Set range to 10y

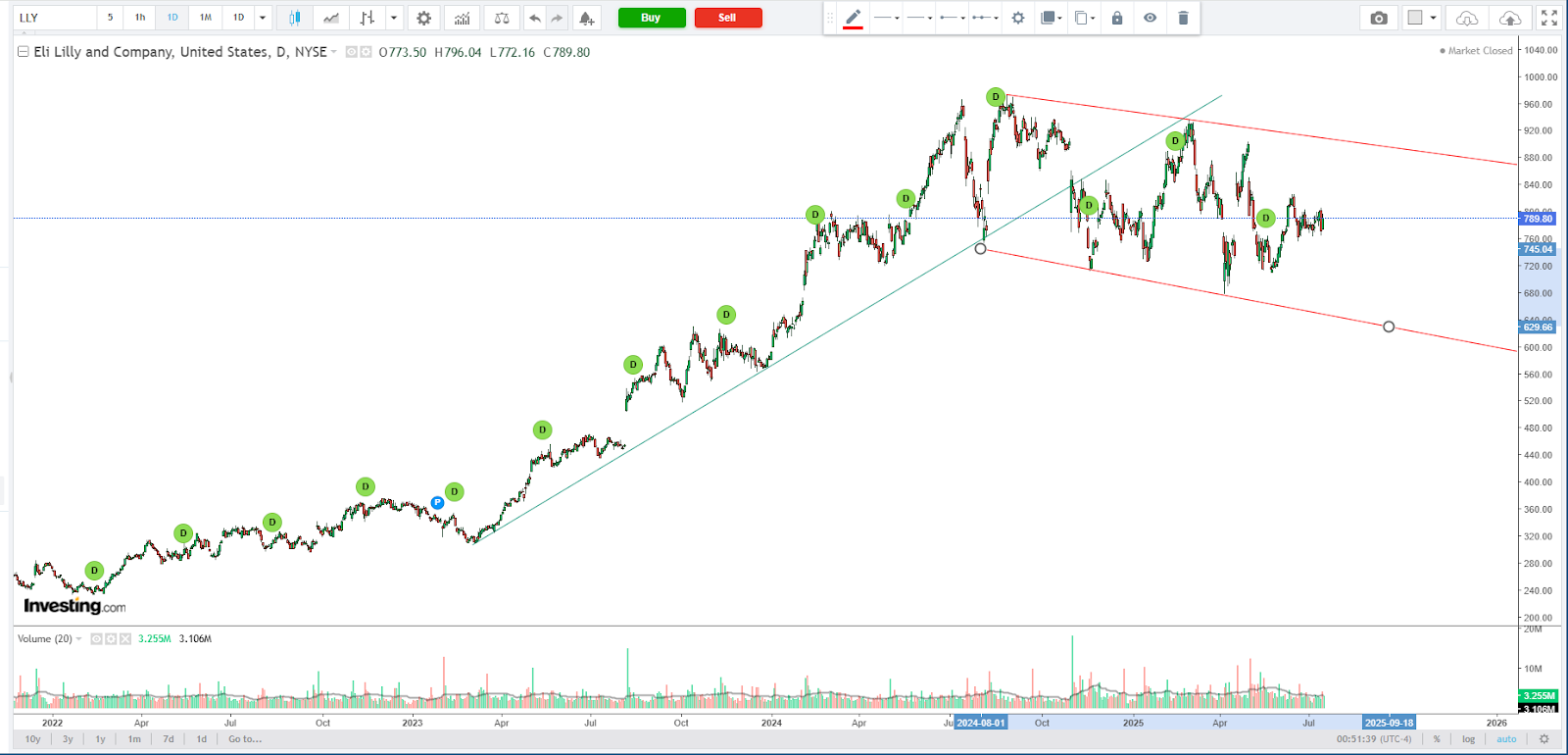tap(32, 739)
